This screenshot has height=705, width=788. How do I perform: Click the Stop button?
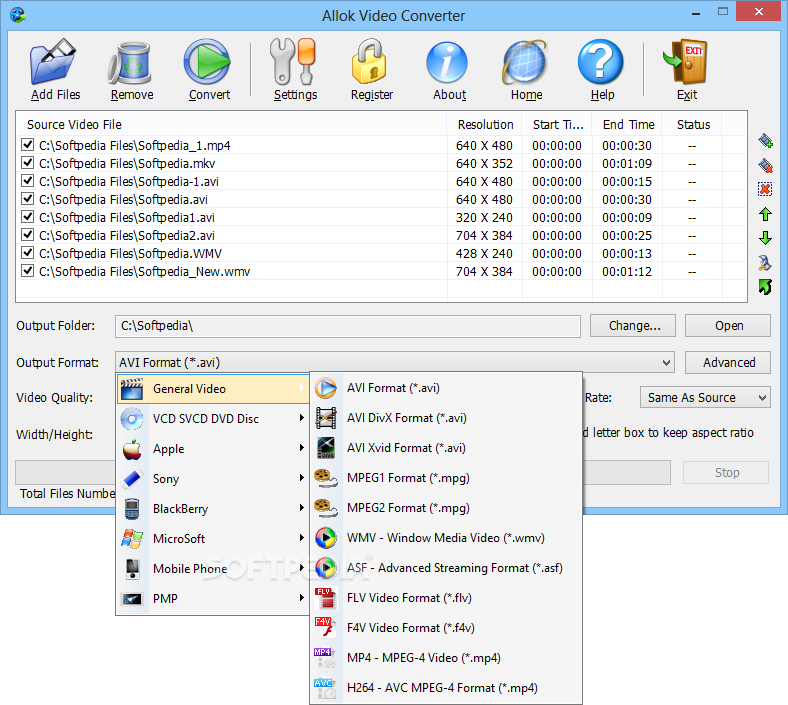[x=726, y=472]
